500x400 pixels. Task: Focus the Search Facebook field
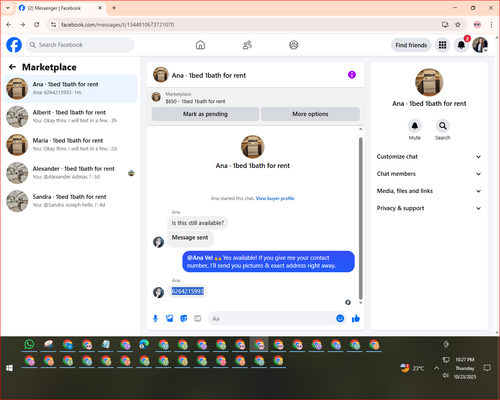click(80, 45)
